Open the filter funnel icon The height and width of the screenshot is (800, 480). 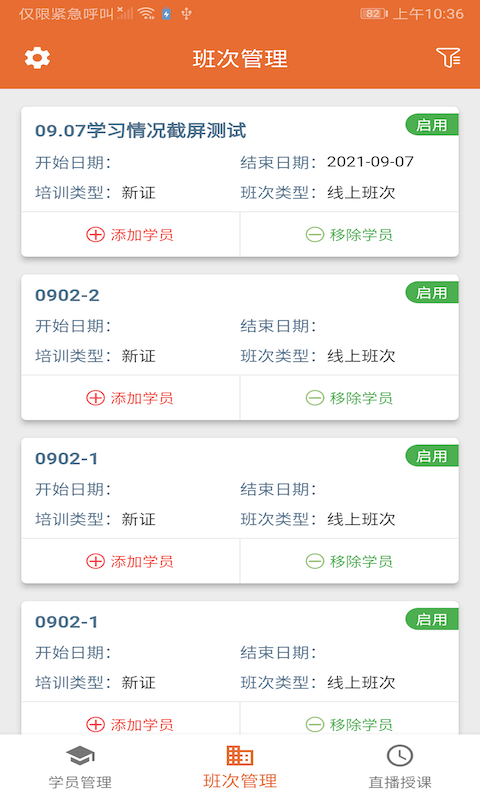(x=448, y=58)
